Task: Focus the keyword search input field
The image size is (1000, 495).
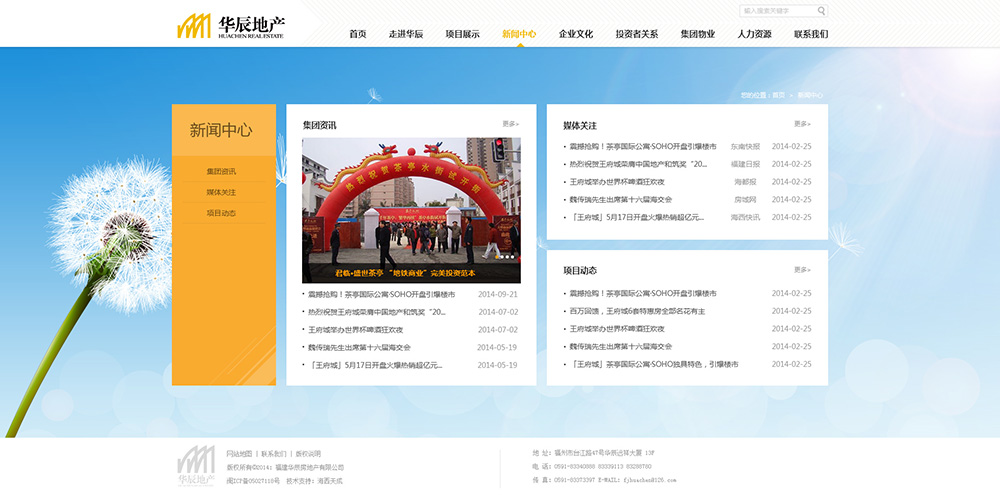Action: point(778,11)
